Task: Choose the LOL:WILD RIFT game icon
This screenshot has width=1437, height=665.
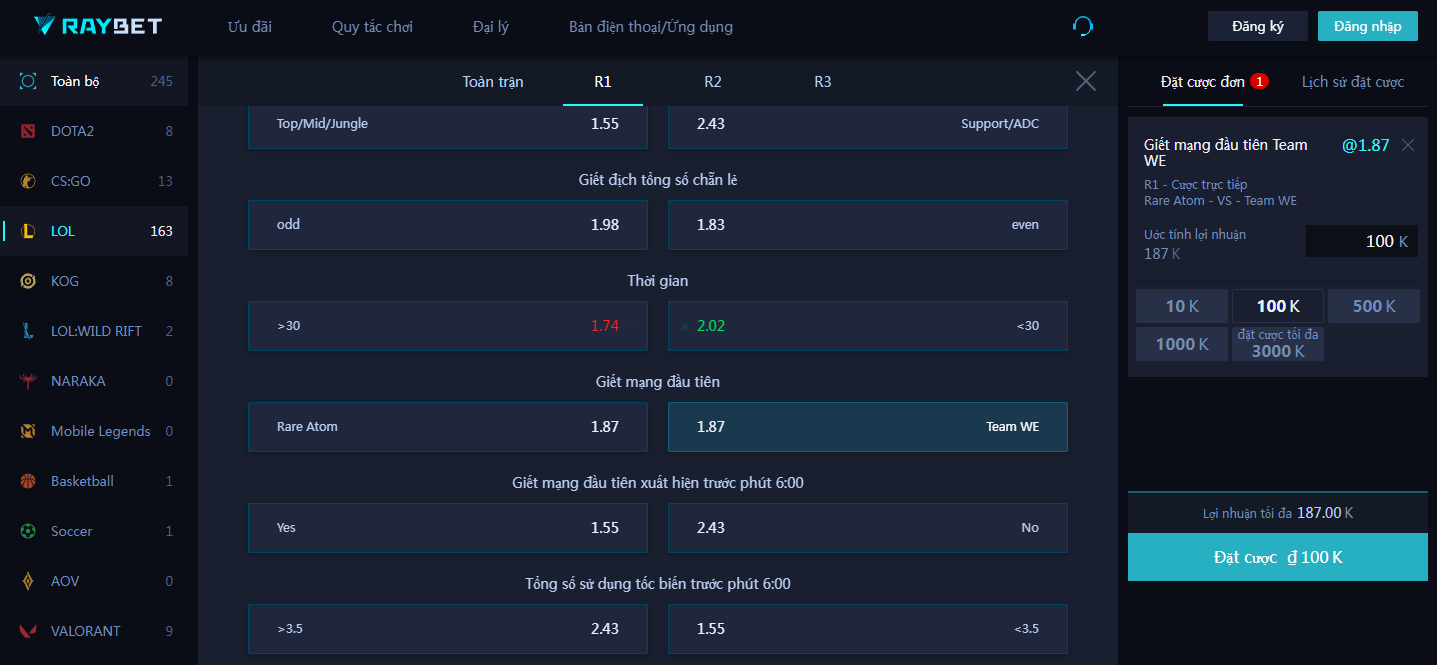Action: pos(28,331)
